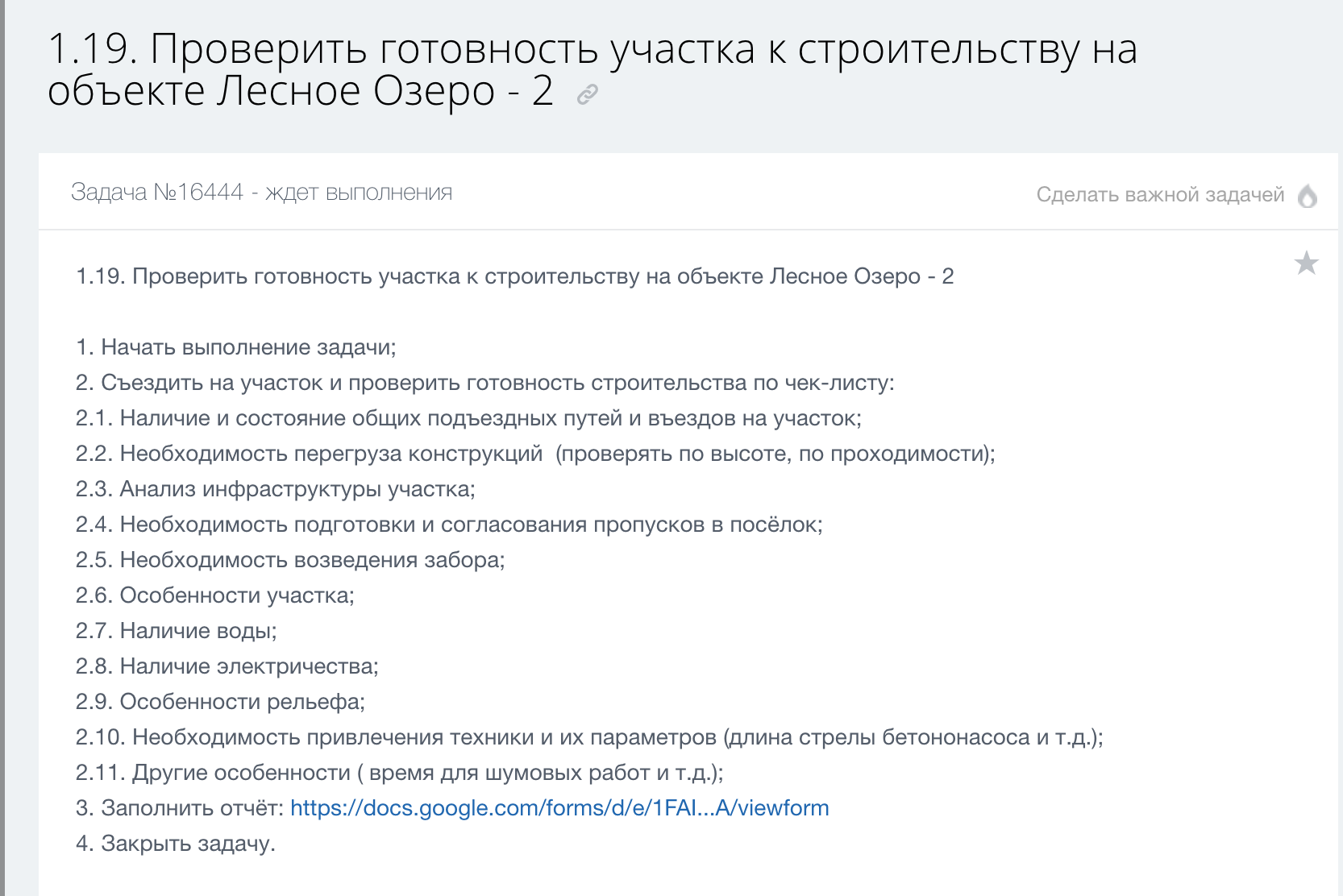Click step '2. Съездить на участок' line
The image size is (1343, 896).
[x=484, y=383]
